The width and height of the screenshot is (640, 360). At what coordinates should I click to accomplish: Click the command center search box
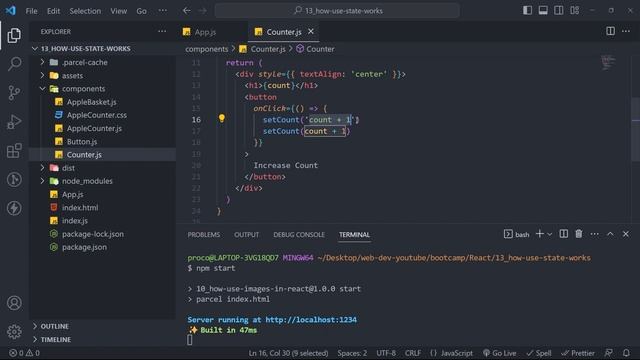tap(337, 11)
